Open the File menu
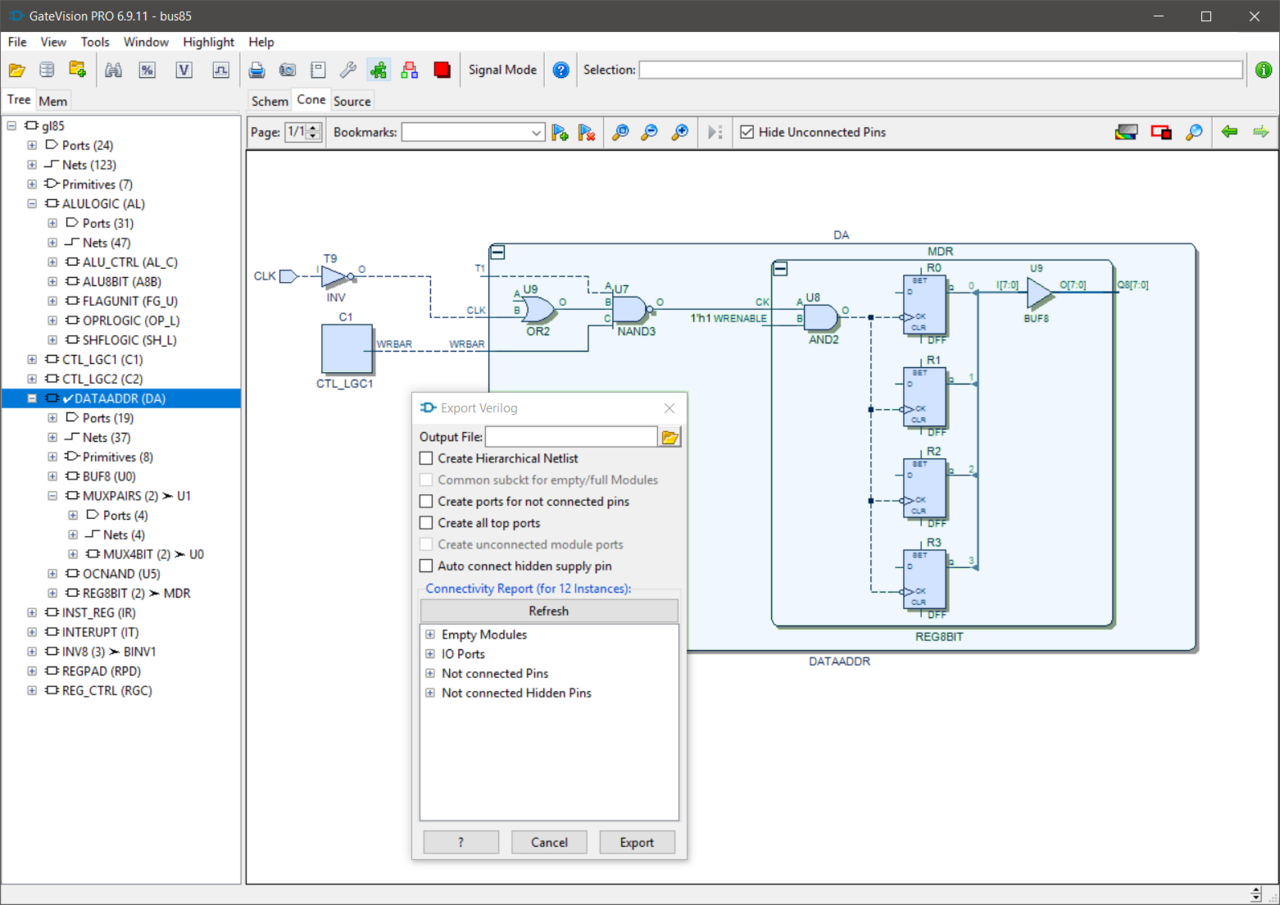Screen dimensions: 1280x905 point(17,42)
